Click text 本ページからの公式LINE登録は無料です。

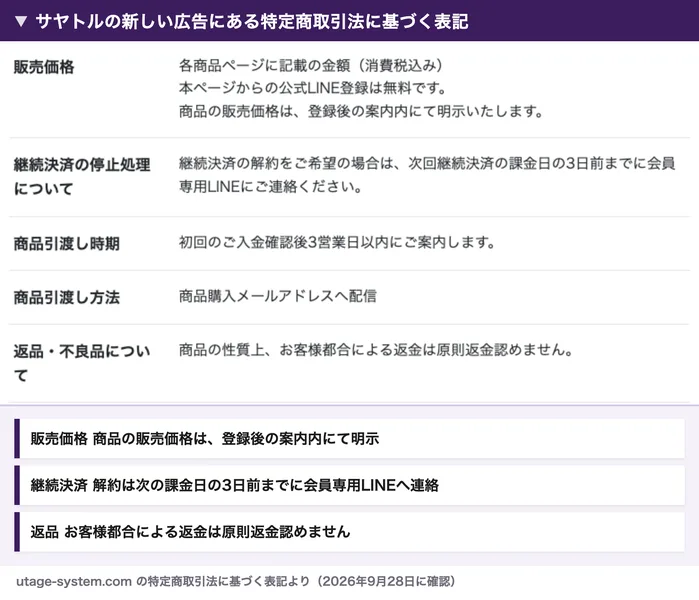[312, 88]
